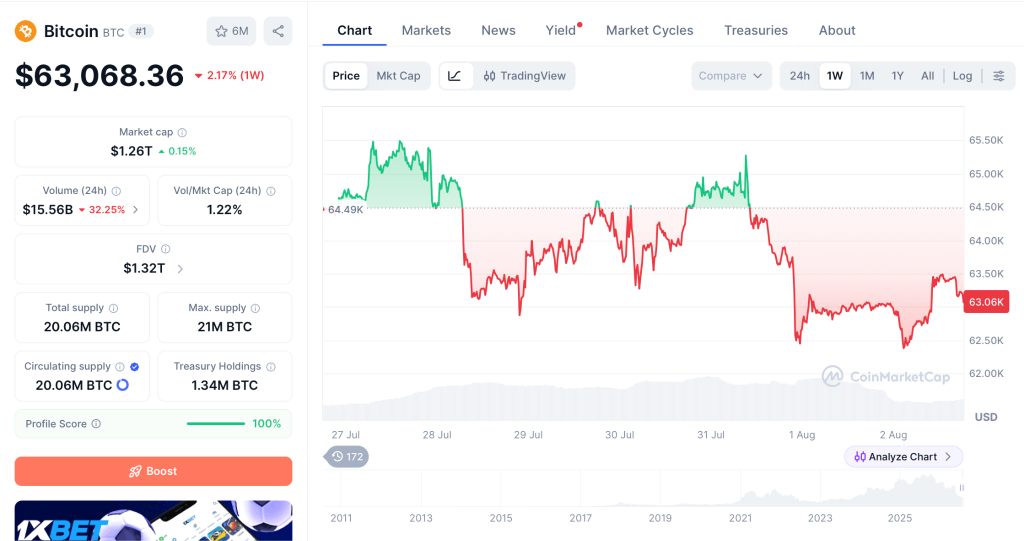This screenshot has height=541, width=1024.
Task: Enable Log scale on chart
Action: [x=962, y=76]
